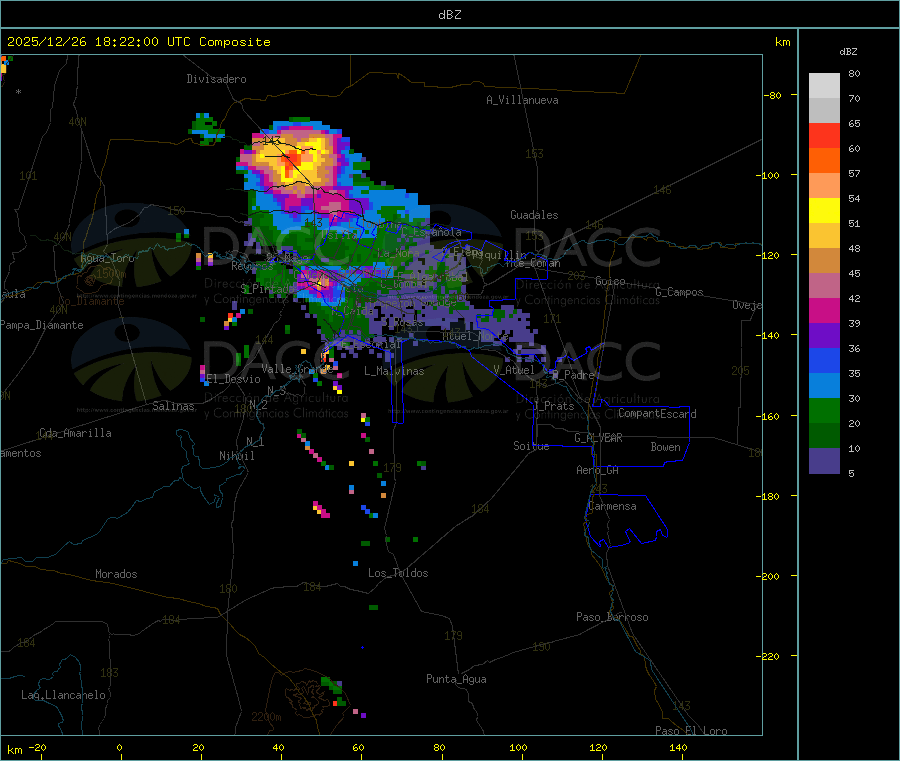Screen dimensions: 900x761
Task: Click the Carmensa place label
Action: pyautogui.click(x=612, y=506)
